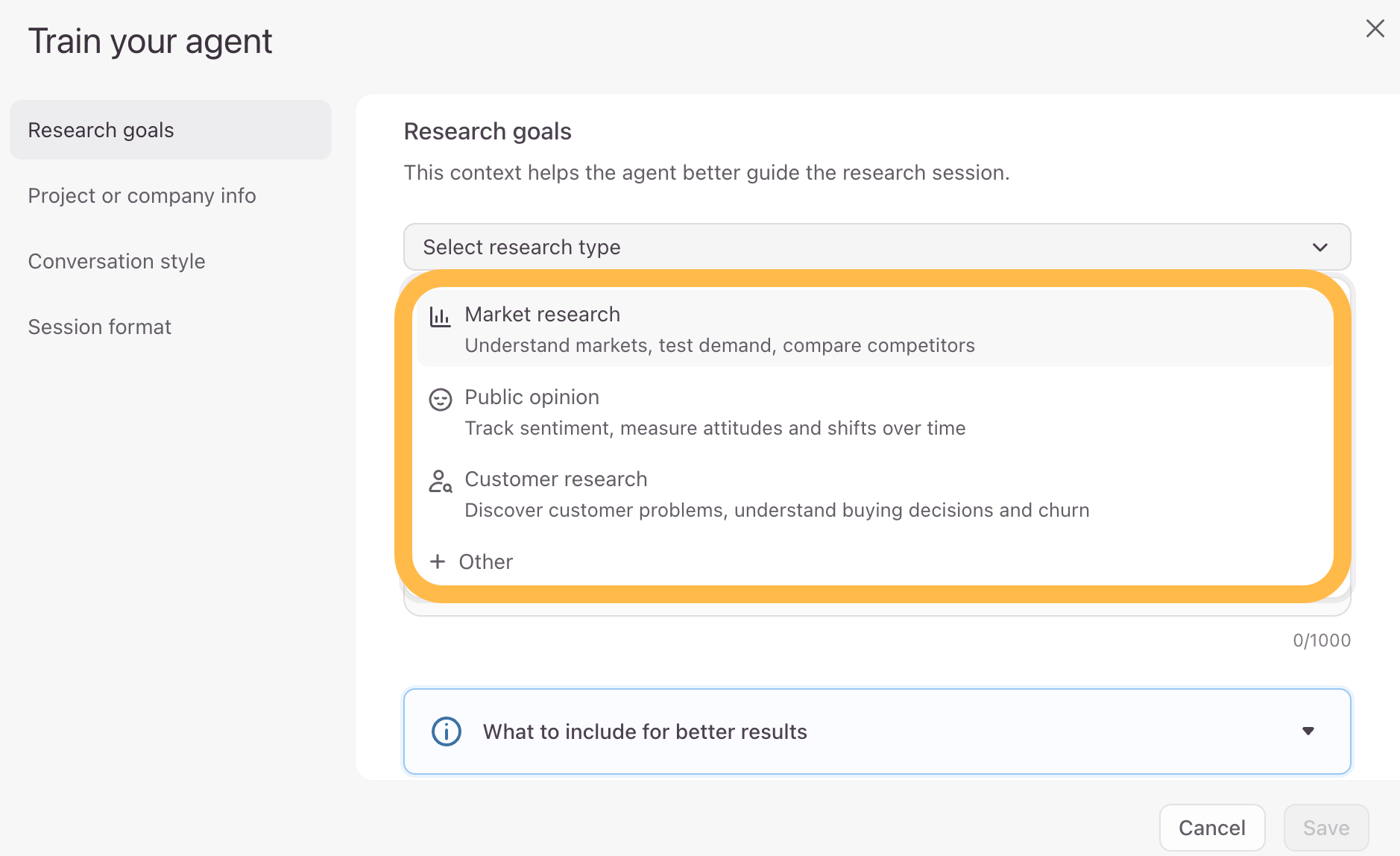Click the Cancel button

[1211, 828]
